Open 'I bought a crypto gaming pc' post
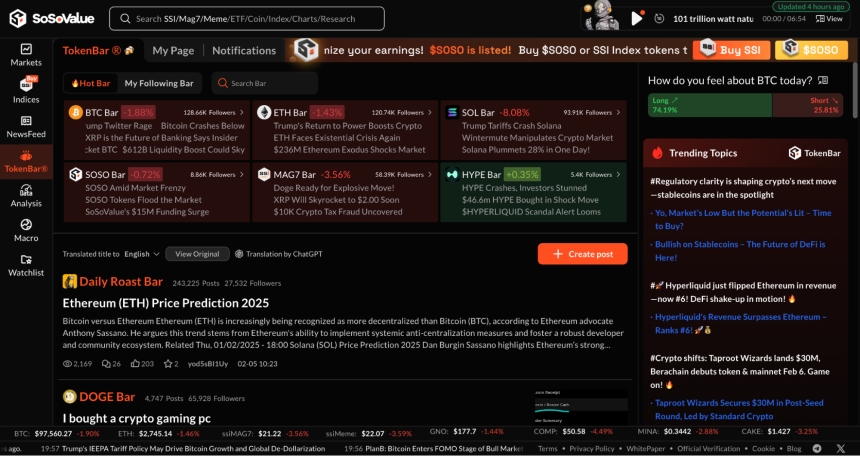The width and height of the screenshot is (860, 456). [x=137, y=419]
